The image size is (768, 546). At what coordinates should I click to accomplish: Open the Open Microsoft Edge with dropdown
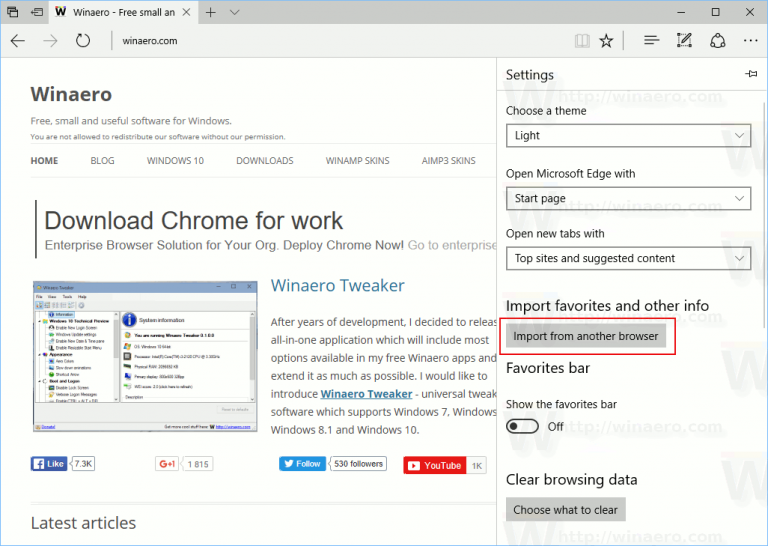[628, 198]
